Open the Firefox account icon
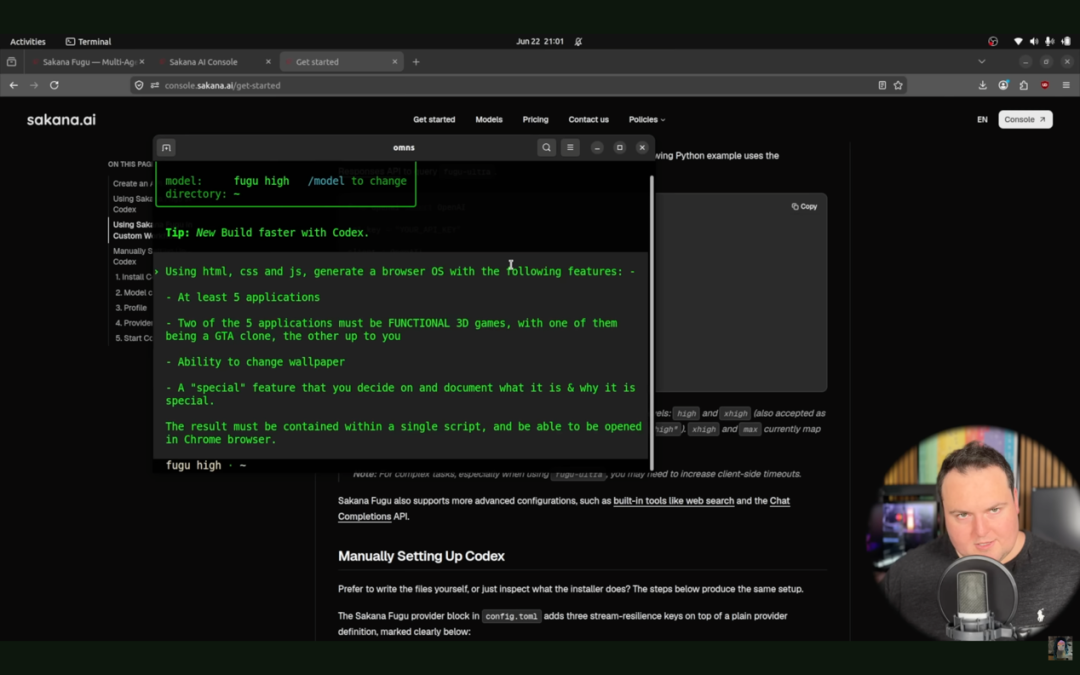The image size is (1080, 675). [x=1003, y=85]
